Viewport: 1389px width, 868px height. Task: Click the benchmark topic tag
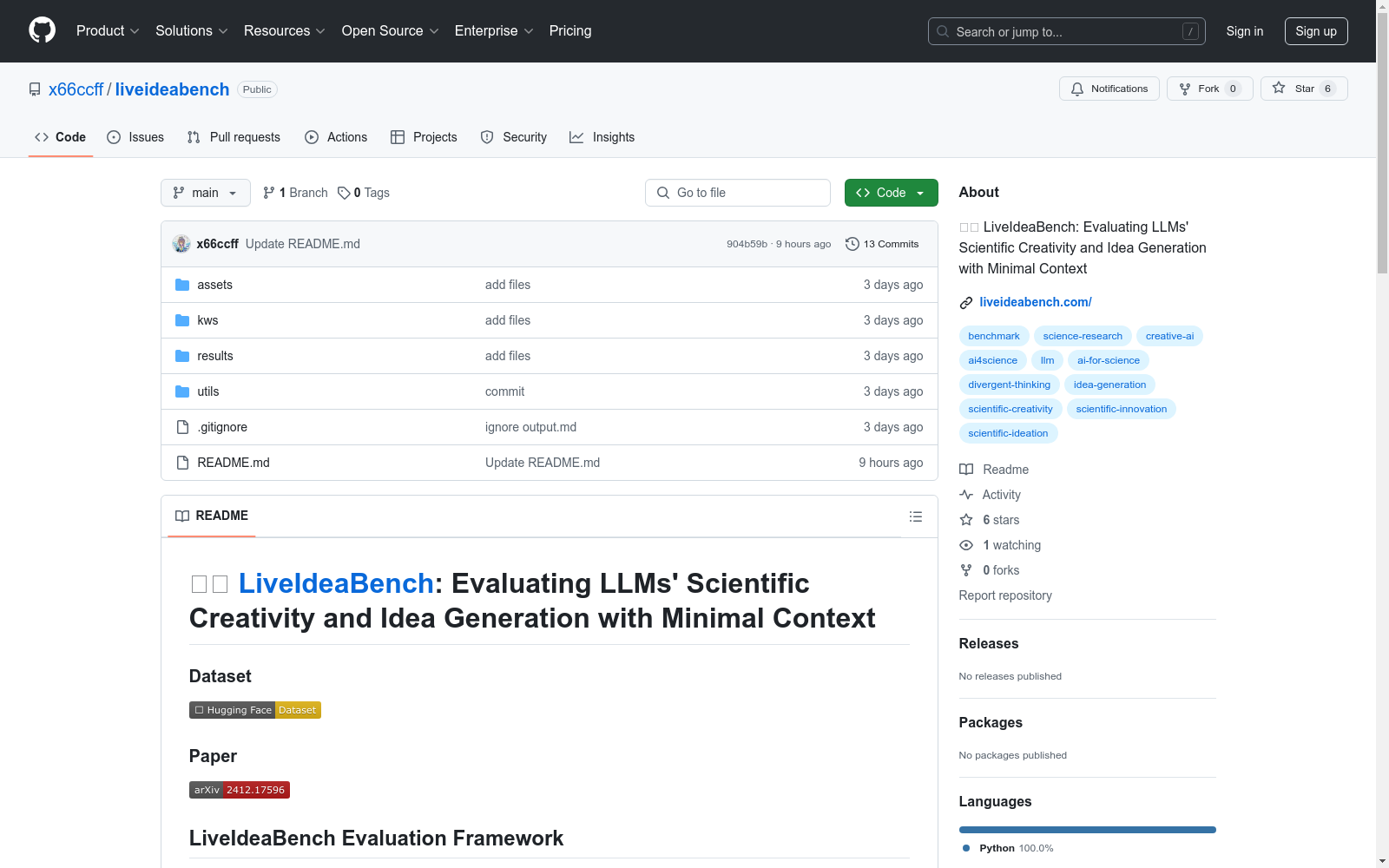[x=994, y=336]
